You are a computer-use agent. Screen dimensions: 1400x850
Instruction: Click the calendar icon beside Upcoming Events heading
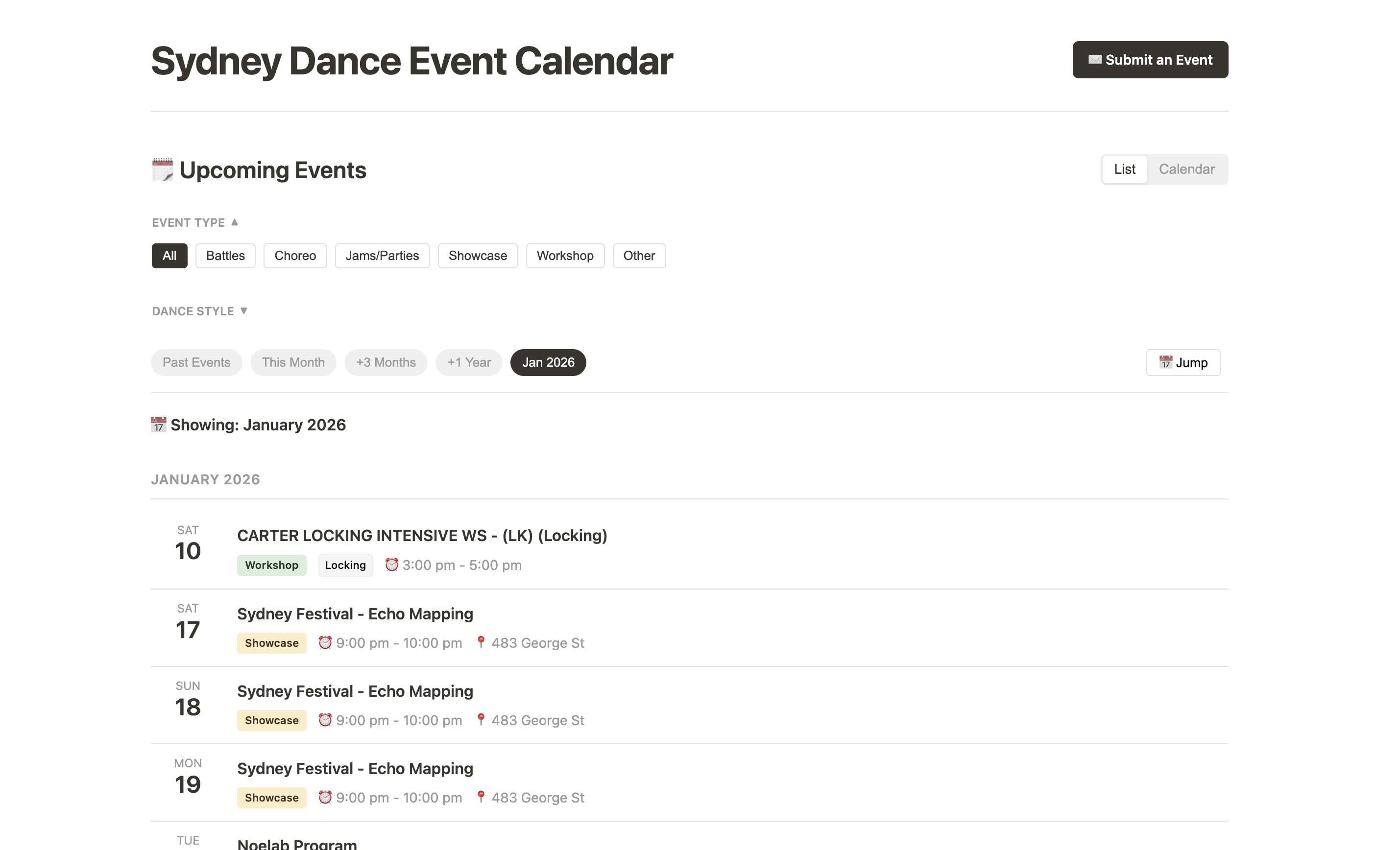(162, 169)
